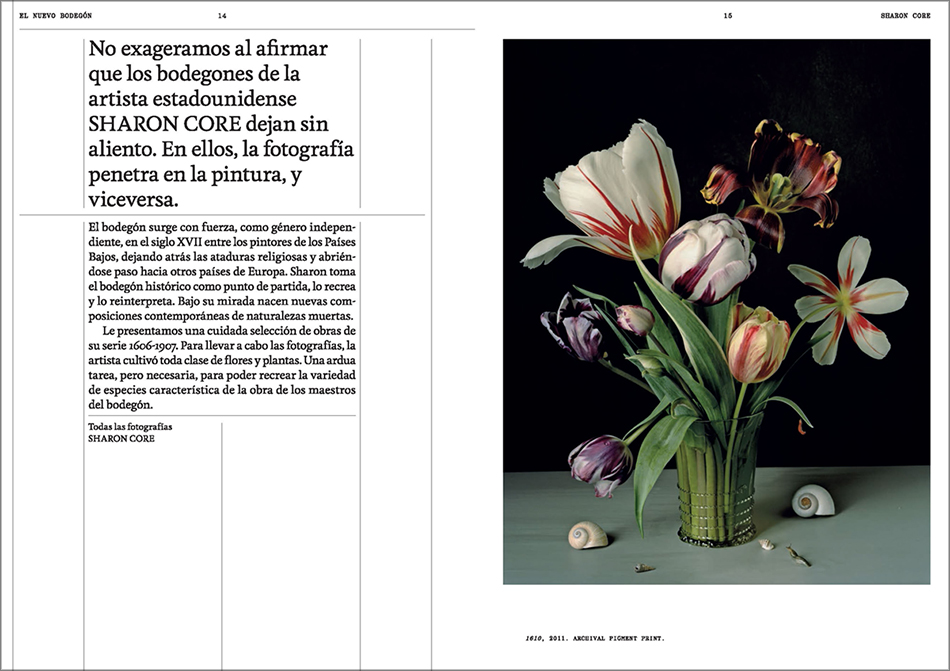The height and width of the screenshot is (671, 950).
Task: Select page number 14 in the header
Action: [x=222, y=15]
